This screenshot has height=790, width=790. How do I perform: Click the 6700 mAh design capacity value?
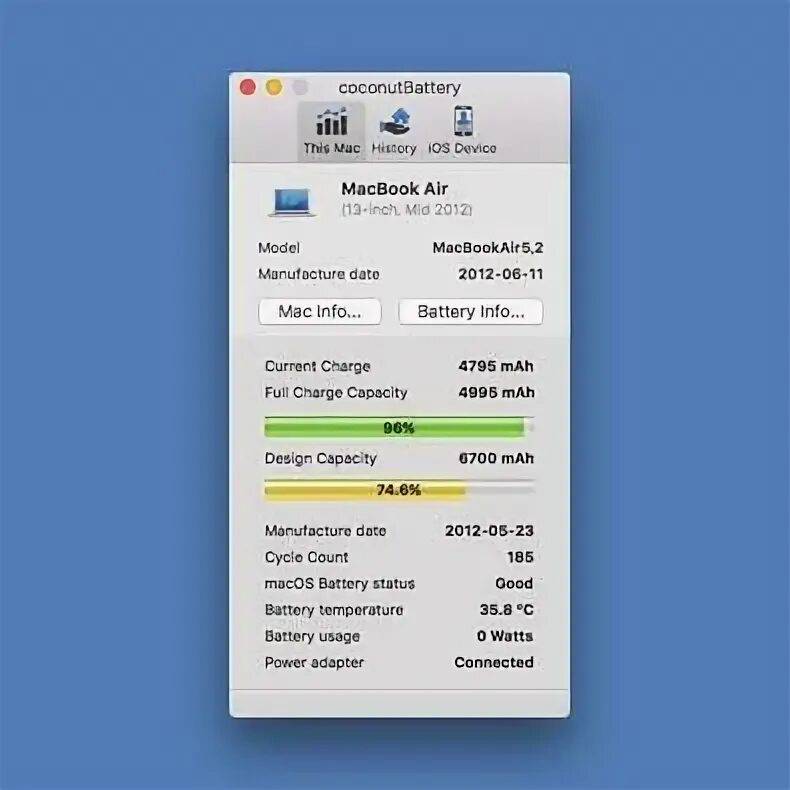(x=496, y=458)
